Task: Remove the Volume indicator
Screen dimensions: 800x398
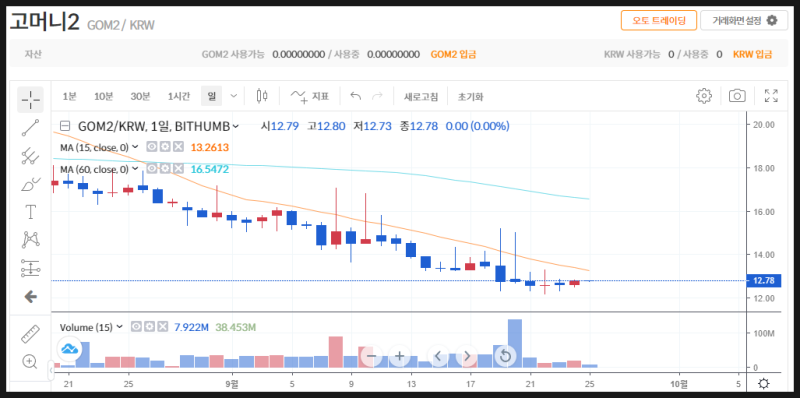Action: pyautogui.click(x=162, y=327)
